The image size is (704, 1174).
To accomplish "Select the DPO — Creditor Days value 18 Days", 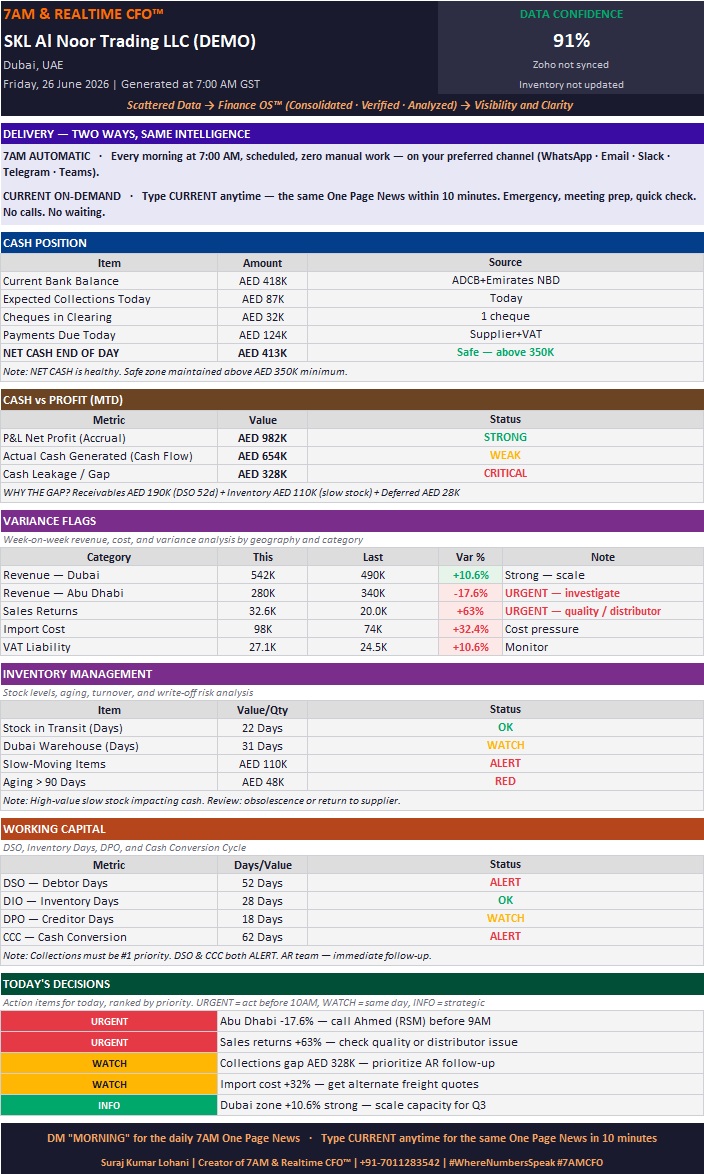I will coord(262,919).
